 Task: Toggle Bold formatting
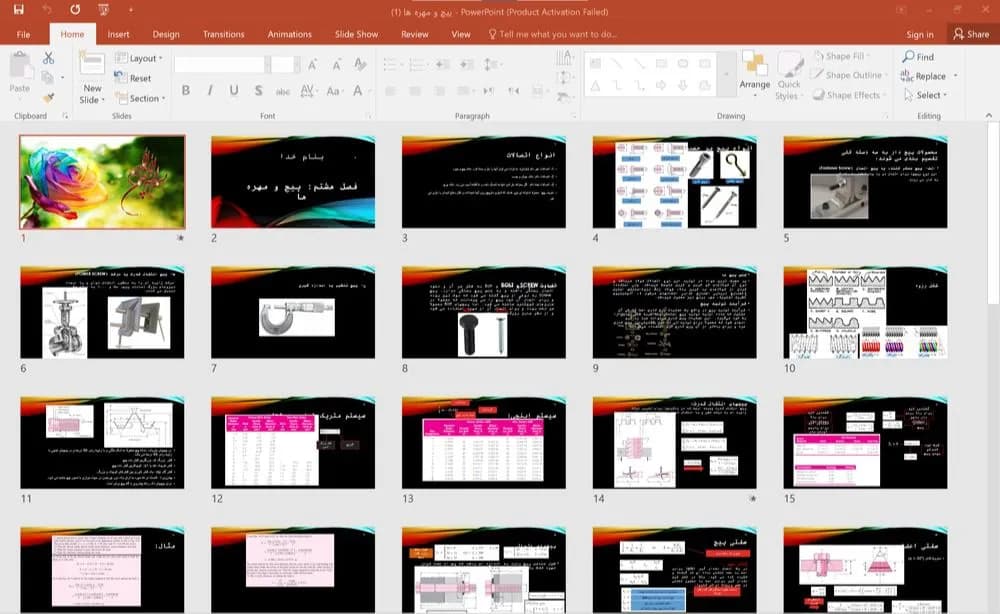pyautogui.click(x=186, y=91)
